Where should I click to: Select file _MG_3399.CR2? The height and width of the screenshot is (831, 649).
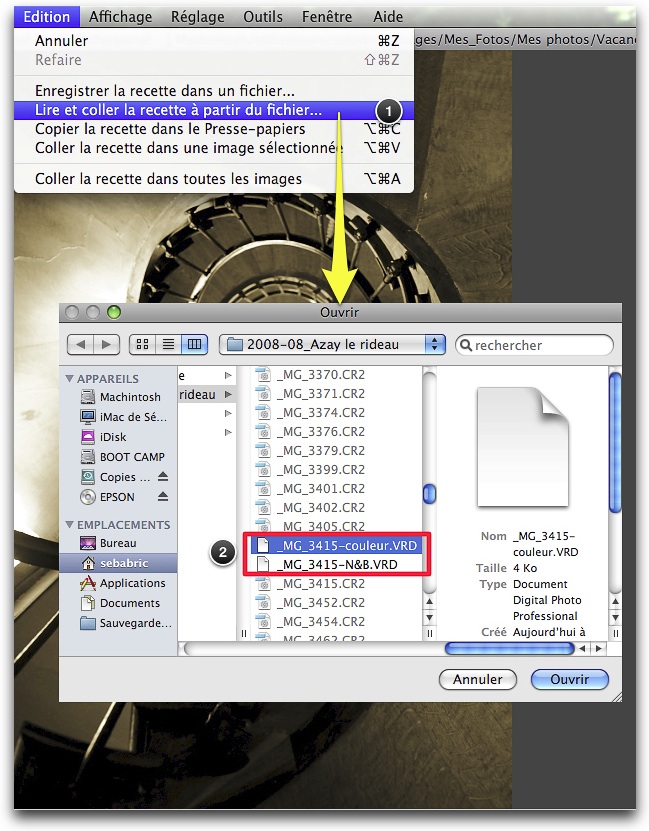click(x=336, y=470)
